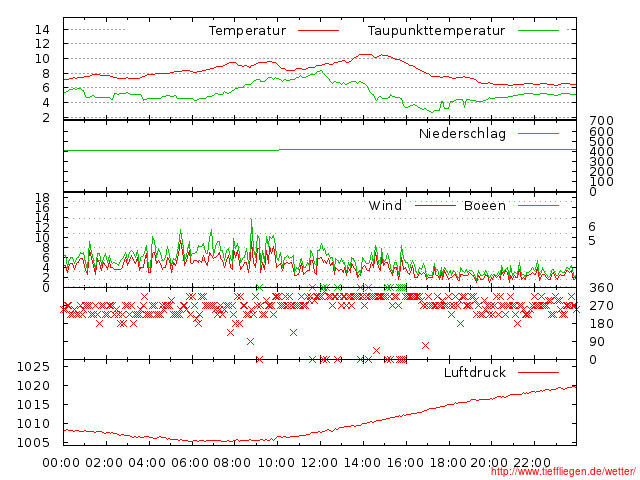Click the 02:00 time axis label
Viewport: 640px width, 480px height.
[104, 463]
